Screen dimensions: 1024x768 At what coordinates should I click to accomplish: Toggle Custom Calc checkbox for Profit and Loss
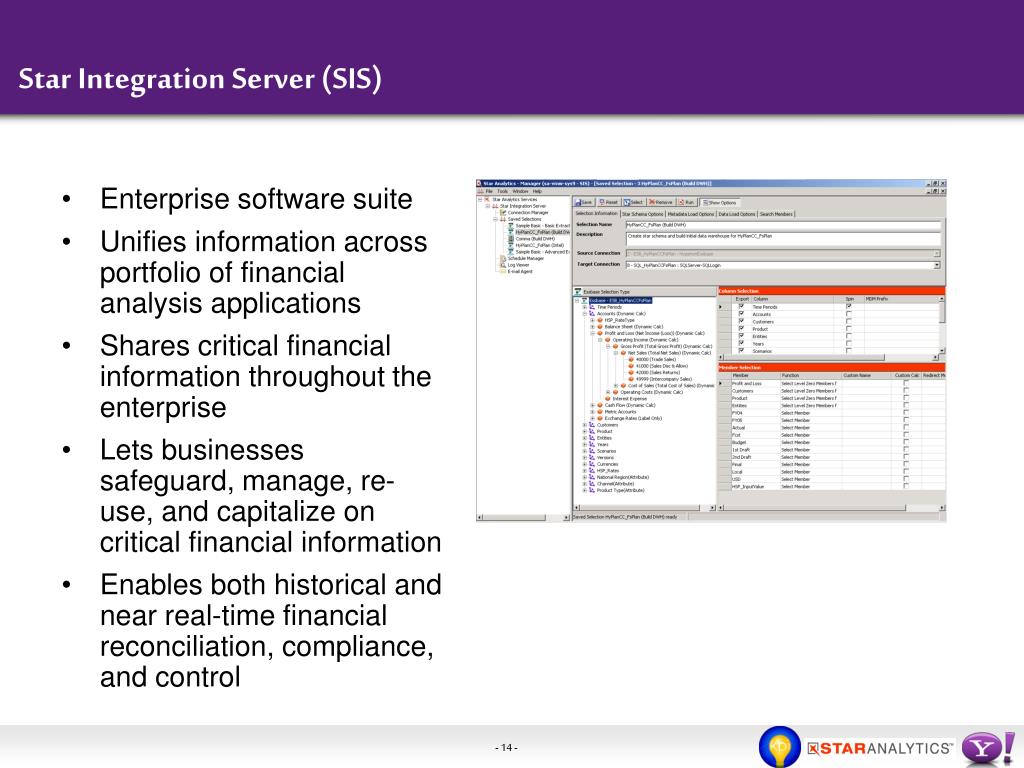point(906,383)
